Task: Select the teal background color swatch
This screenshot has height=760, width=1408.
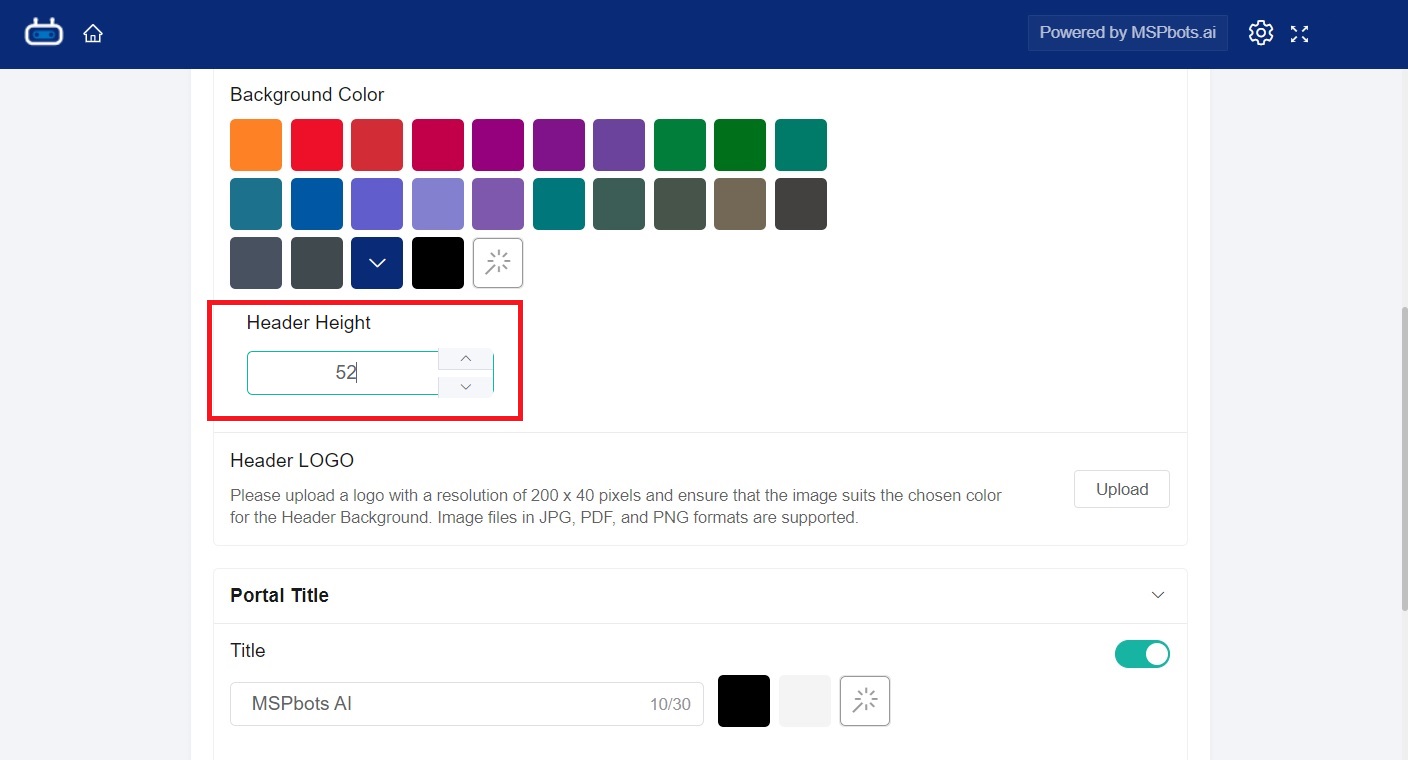Action: point(800,144)
